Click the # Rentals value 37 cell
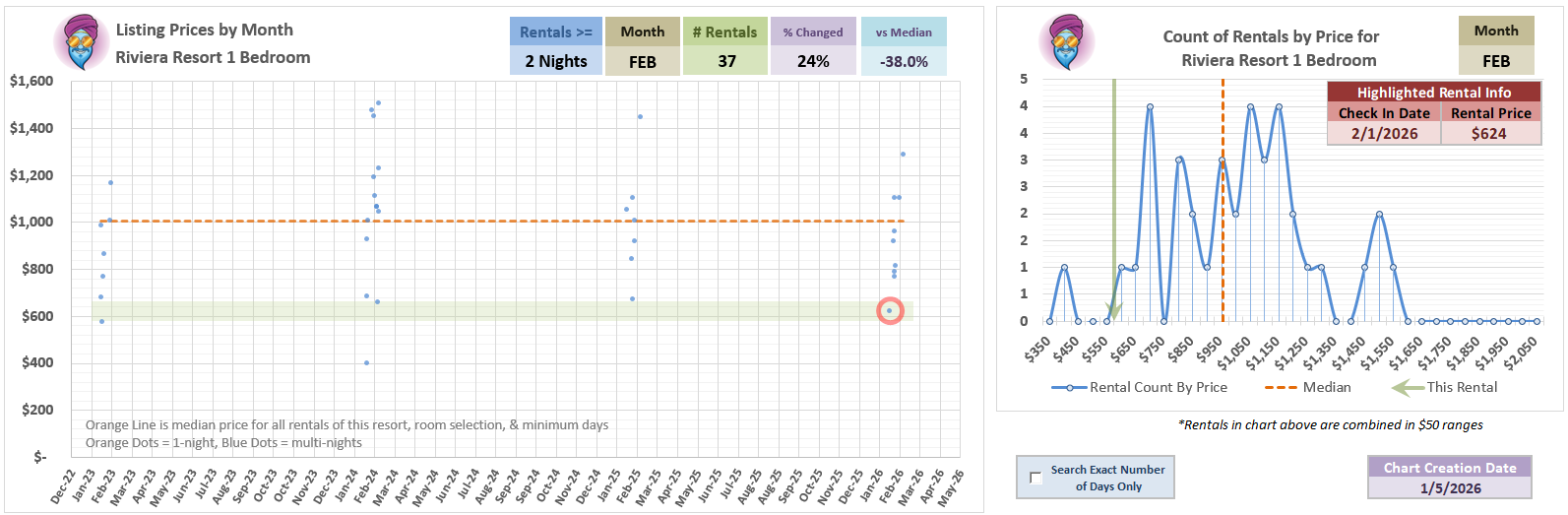The height and width of the screenshot is (515, 1568). click(726, 61)
